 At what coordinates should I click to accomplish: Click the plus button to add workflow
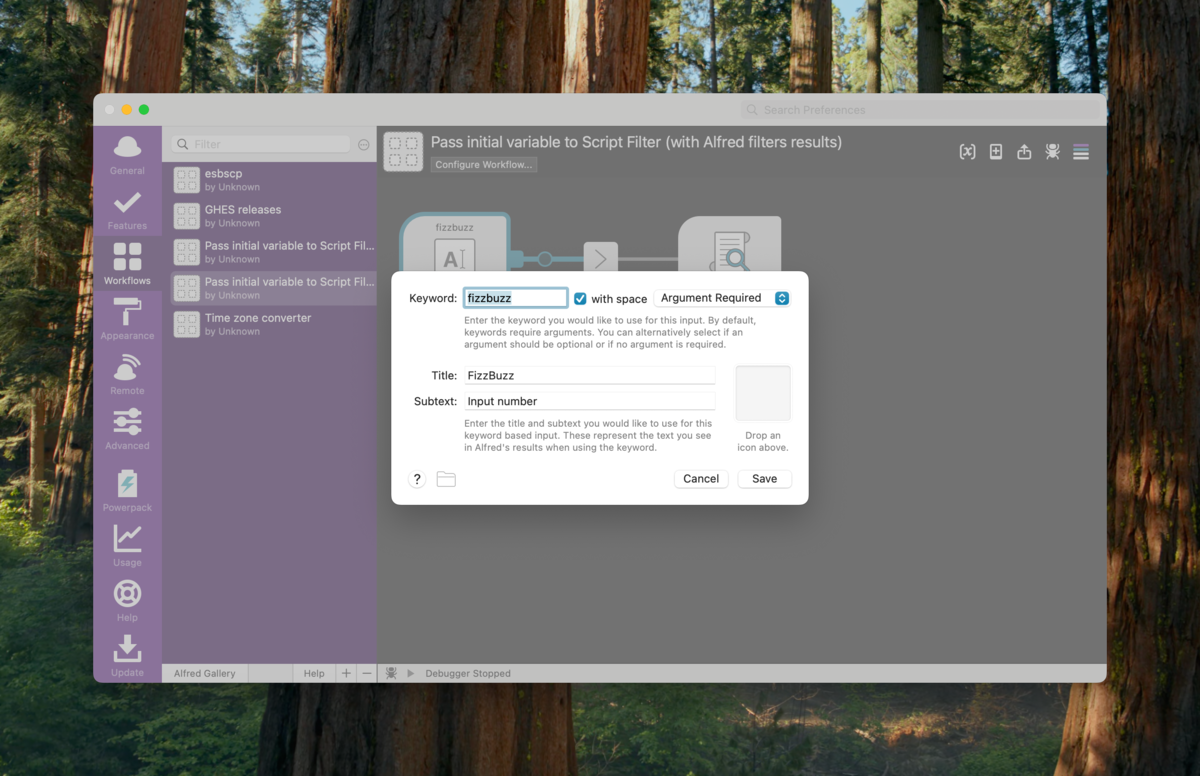click(x=346, y=673)
